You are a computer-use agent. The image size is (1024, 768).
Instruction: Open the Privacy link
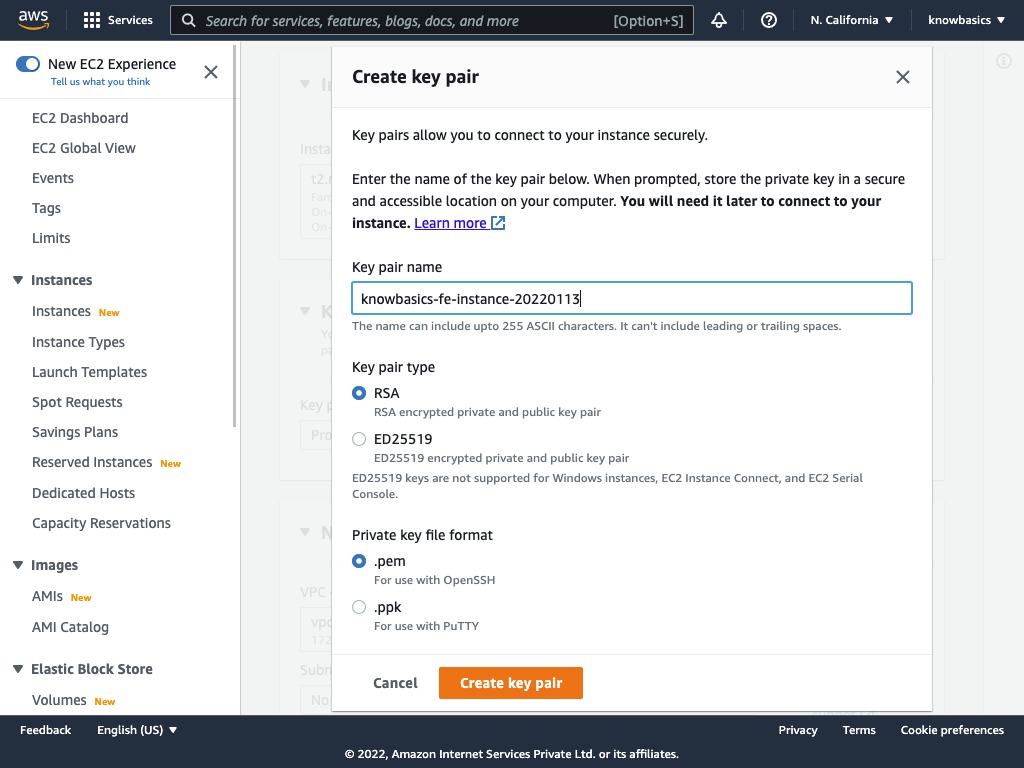[x=797, y=730]
